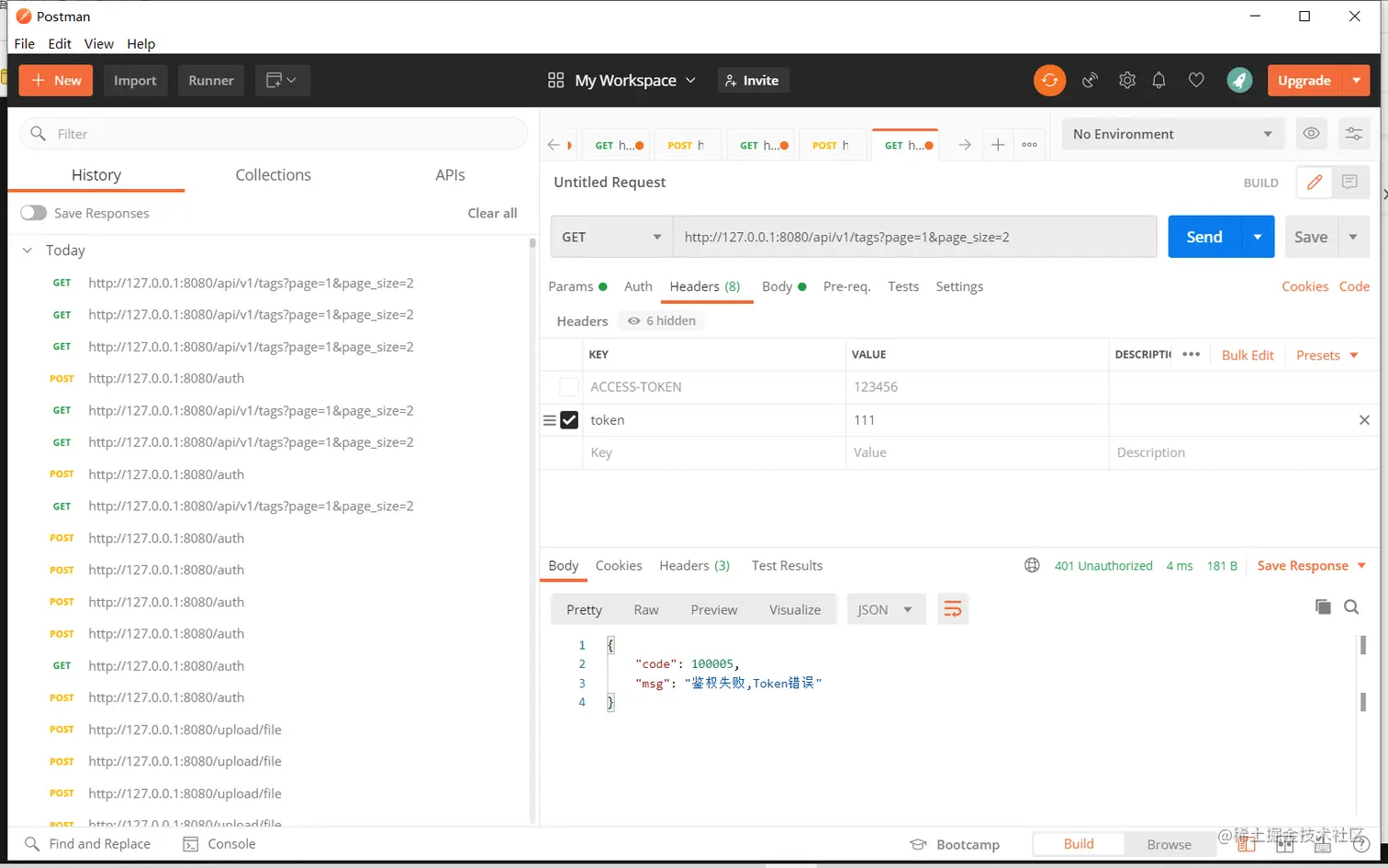Screen dimensions: 1388x868
Task: Toggle the Save Responses switch
Action: (x=34, y=213)
